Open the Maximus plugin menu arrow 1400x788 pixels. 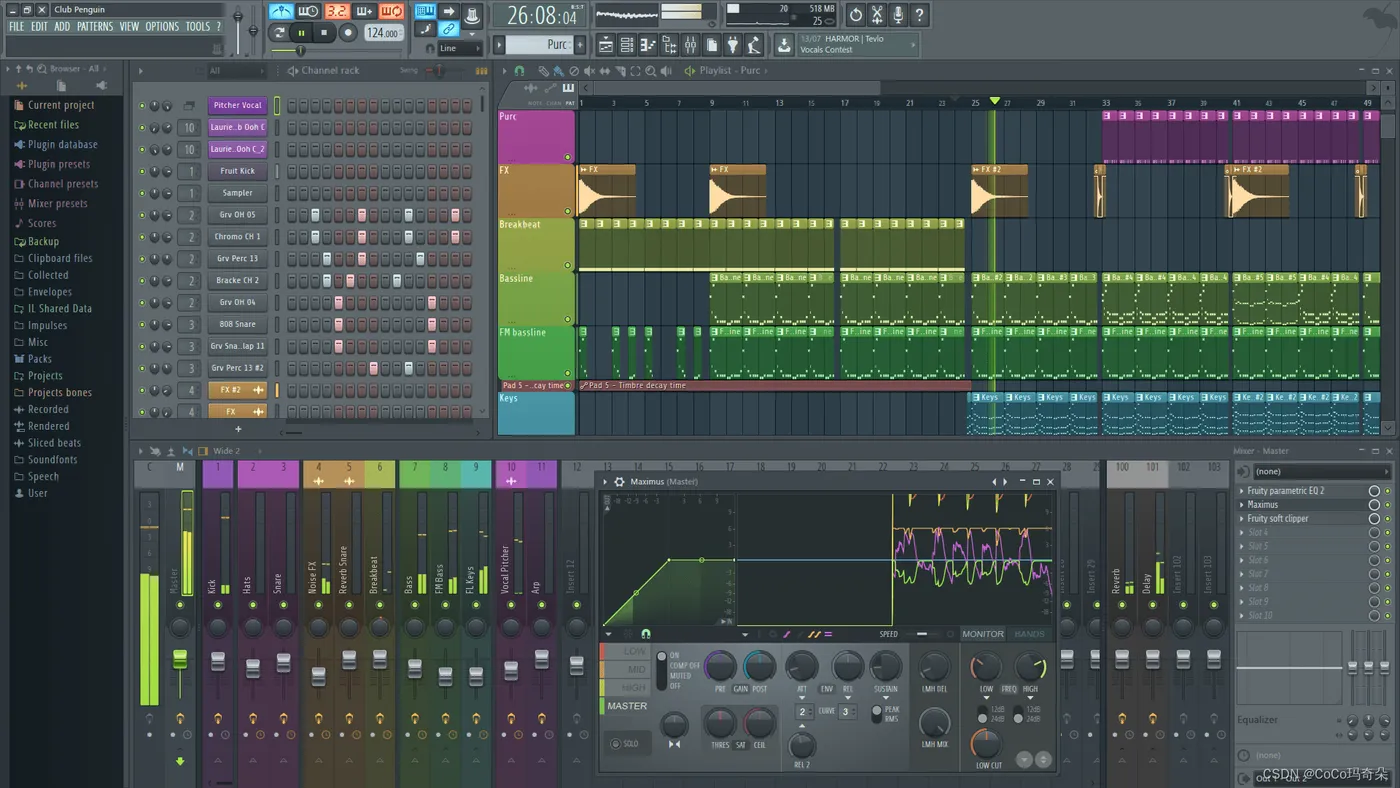[605, 482]
